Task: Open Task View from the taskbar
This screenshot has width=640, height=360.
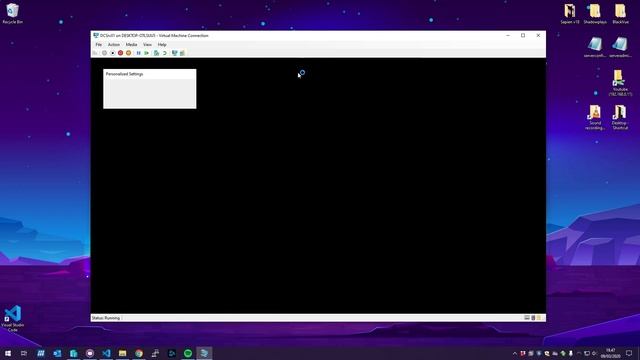Action: (24, 353)
